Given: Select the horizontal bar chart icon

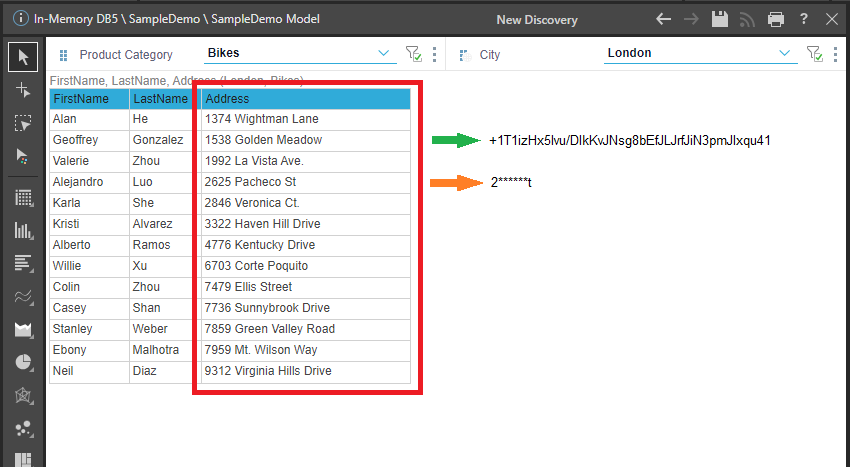Looking at the screenshot, I should point(23,263).
